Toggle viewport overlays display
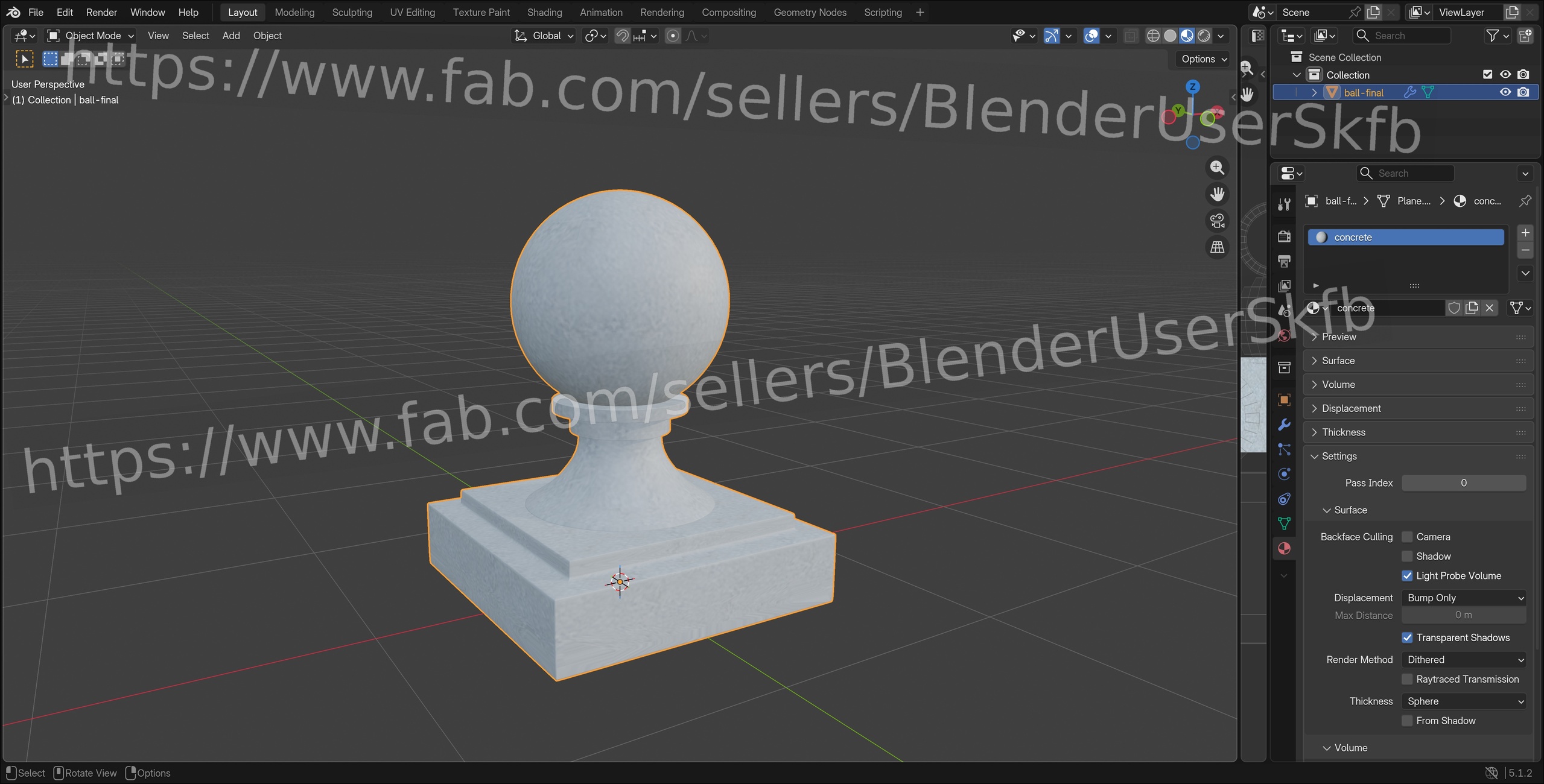This screenshot has width=1544, height=784. click(1091, 36)
